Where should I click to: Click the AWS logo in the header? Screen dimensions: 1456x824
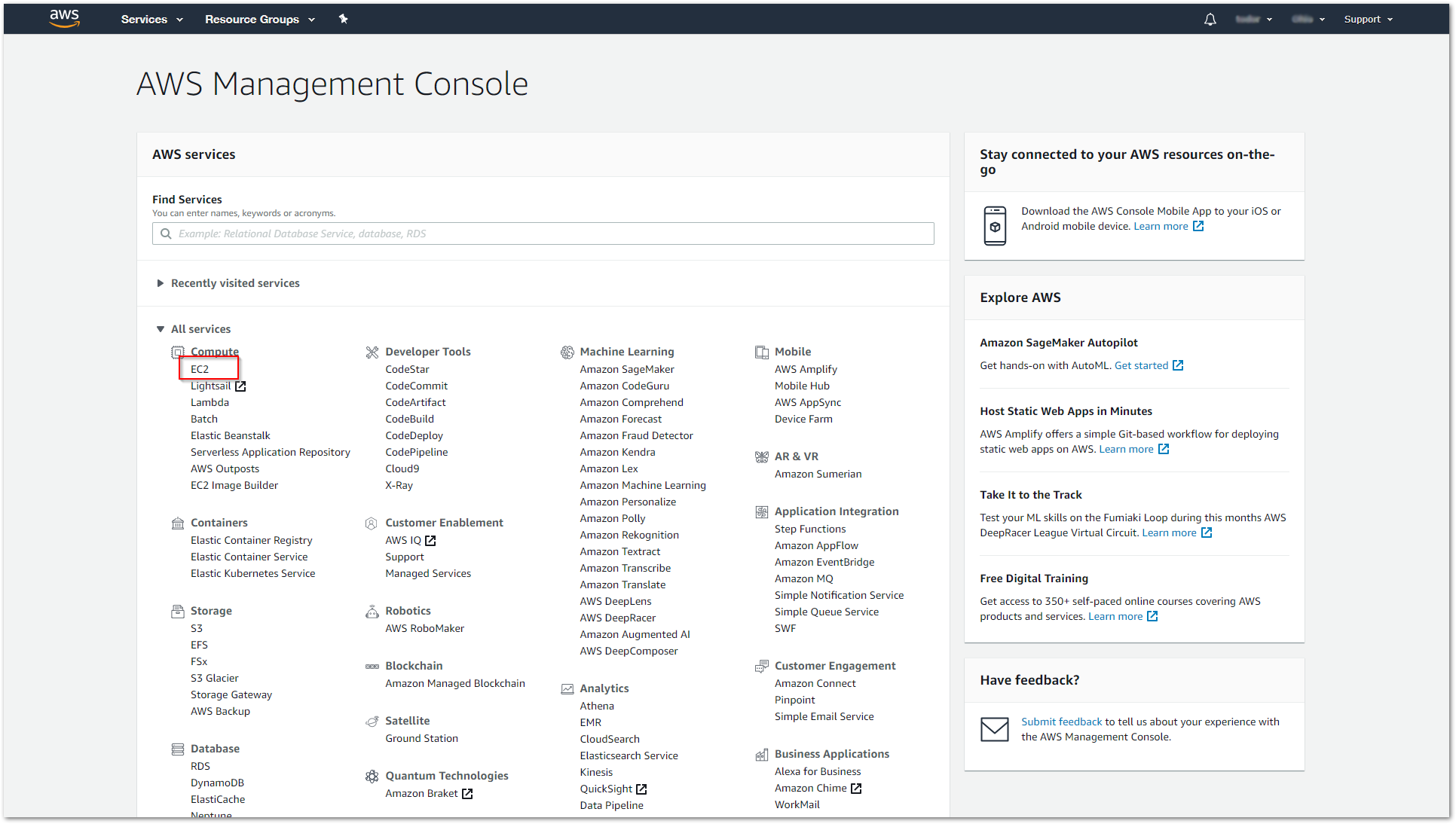tap(65, 19)
